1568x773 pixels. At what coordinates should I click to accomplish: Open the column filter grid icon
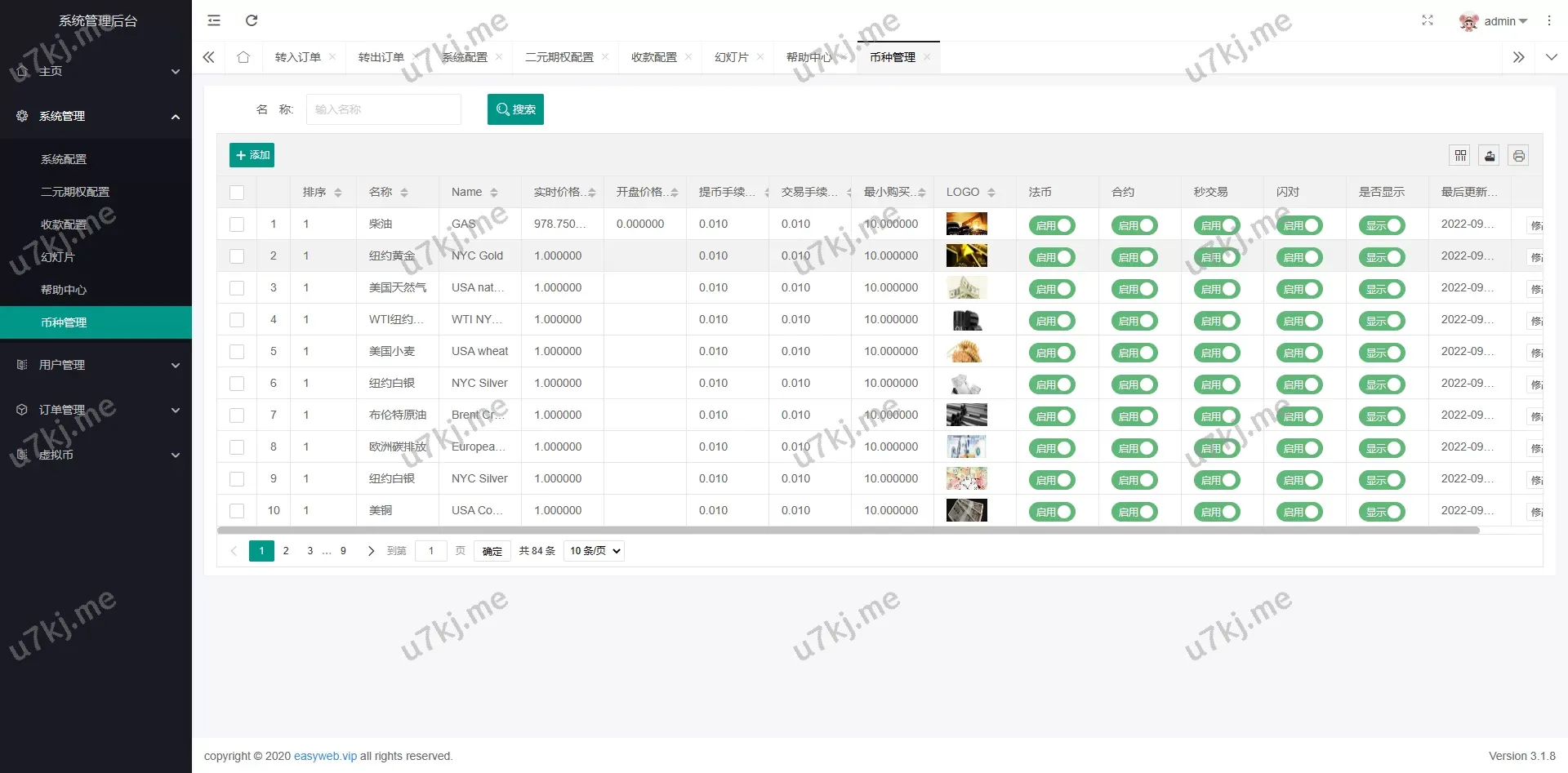coord(1460,156)
